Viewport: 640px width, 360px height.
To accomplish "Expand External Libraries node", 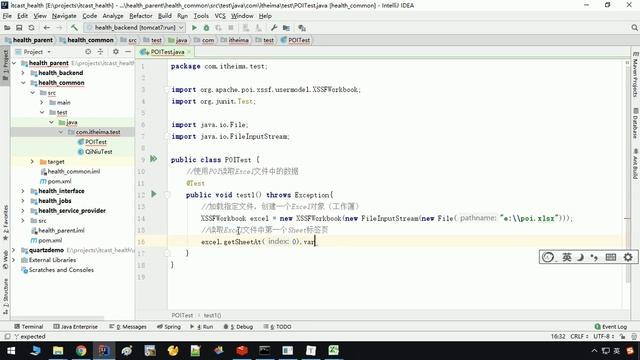I will [13, 260].
